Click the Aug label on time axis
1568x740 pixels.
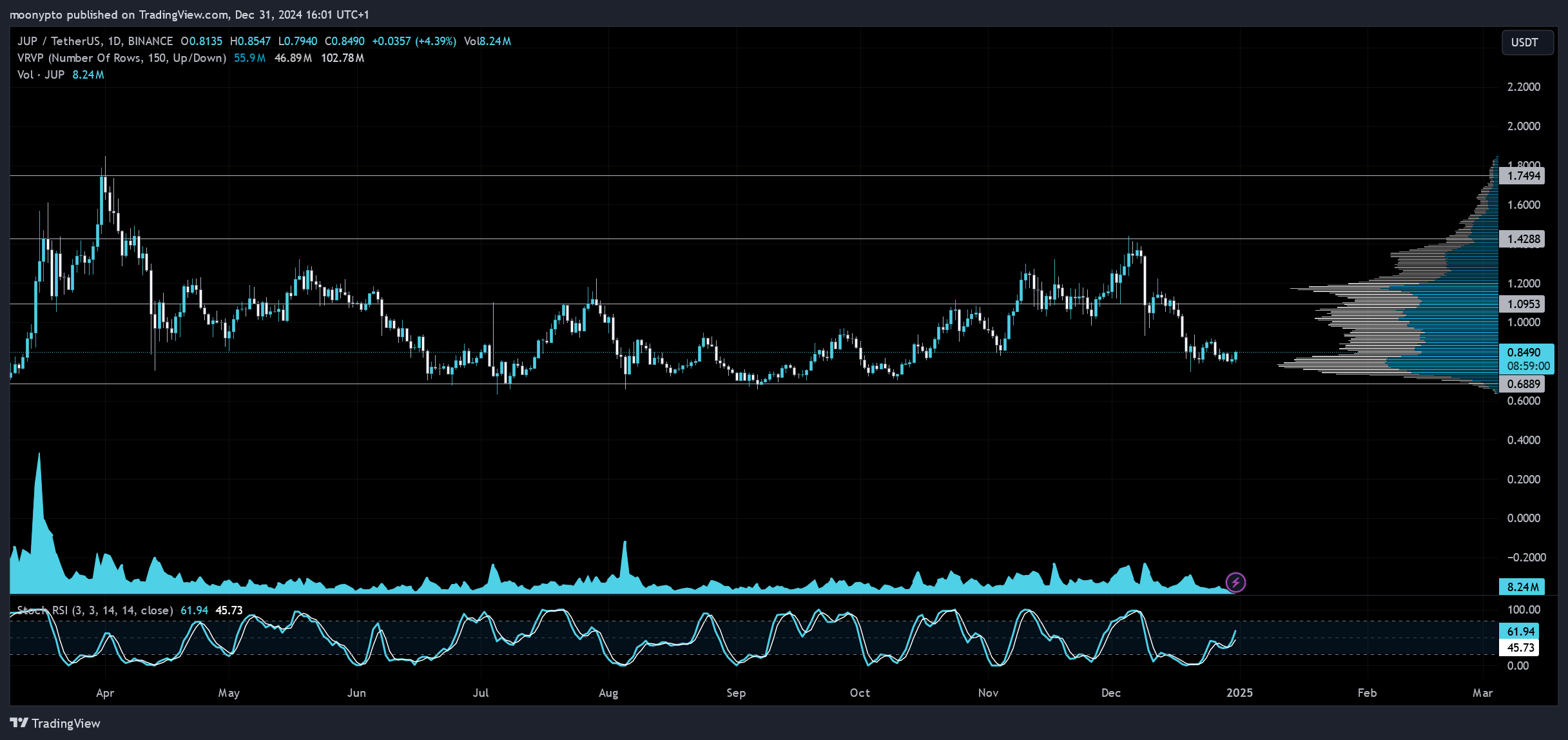(608, 693)
